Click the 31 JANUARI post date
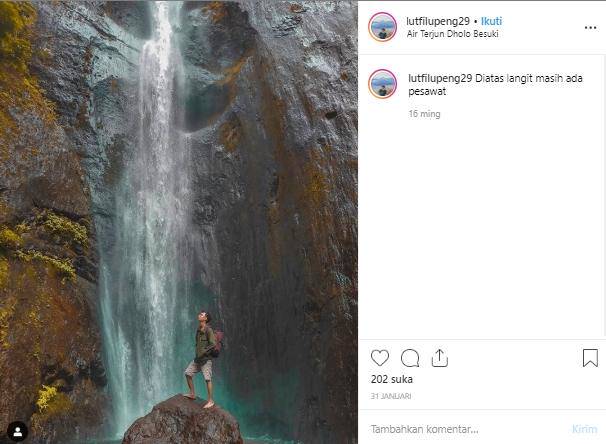 (x=390, y=397)
